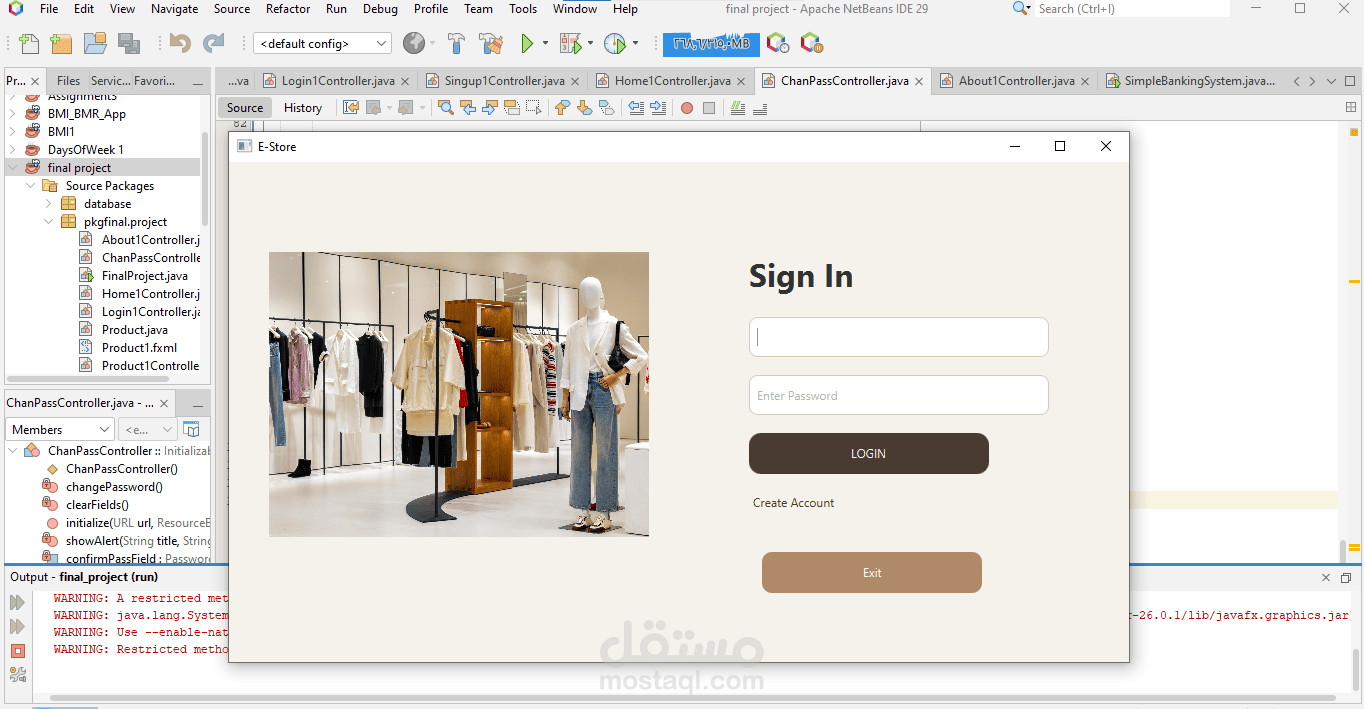Screen dimensions: 1364x709
Task: Click the red Stop icon in Output panel
Action: 17,651
